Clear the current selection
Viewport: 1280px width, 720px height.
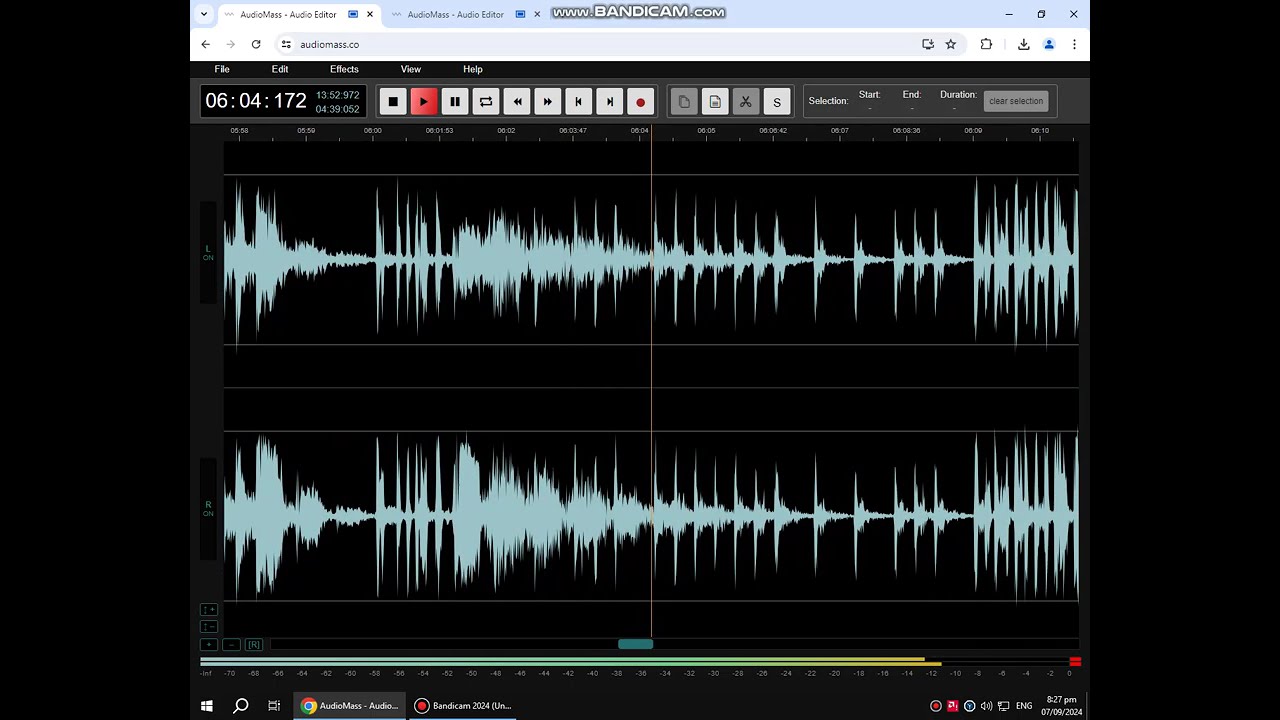1016,101
